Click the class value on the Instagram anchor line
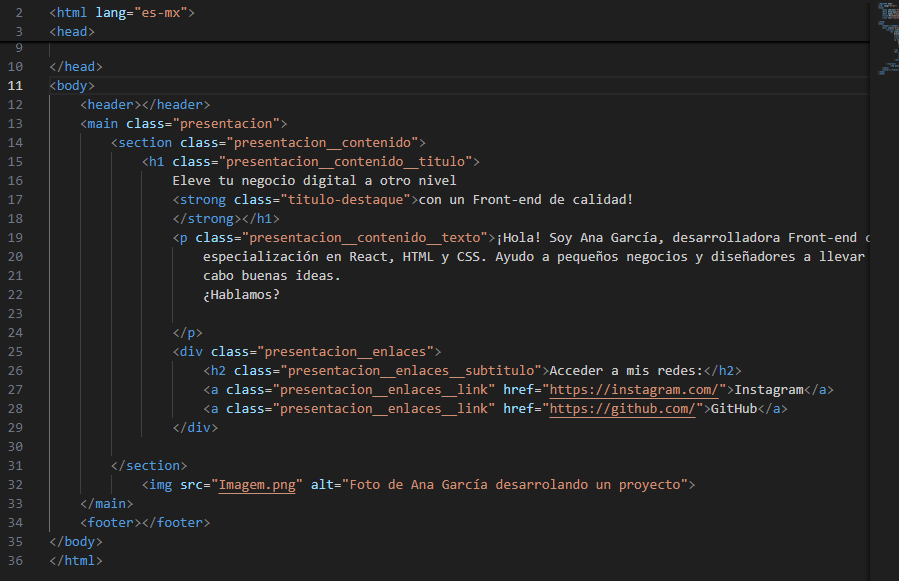The width and height of the screenshot is (899, 581). point(384,389)
